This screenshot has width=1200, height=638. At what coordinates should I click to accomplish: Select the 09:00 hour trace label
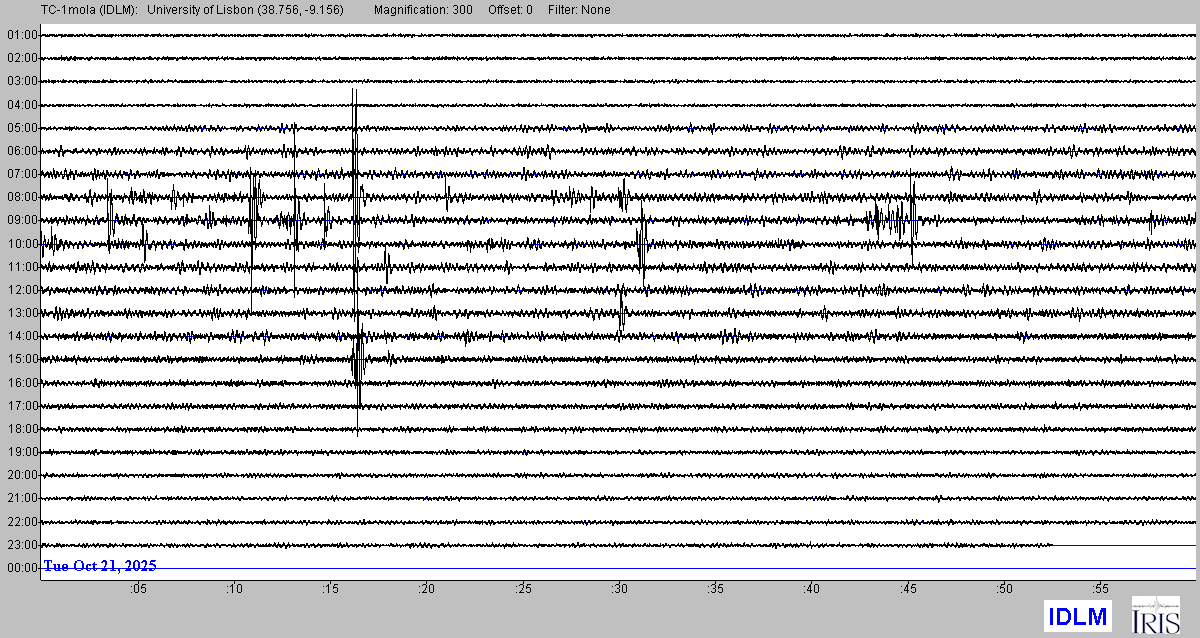point(21,220)
